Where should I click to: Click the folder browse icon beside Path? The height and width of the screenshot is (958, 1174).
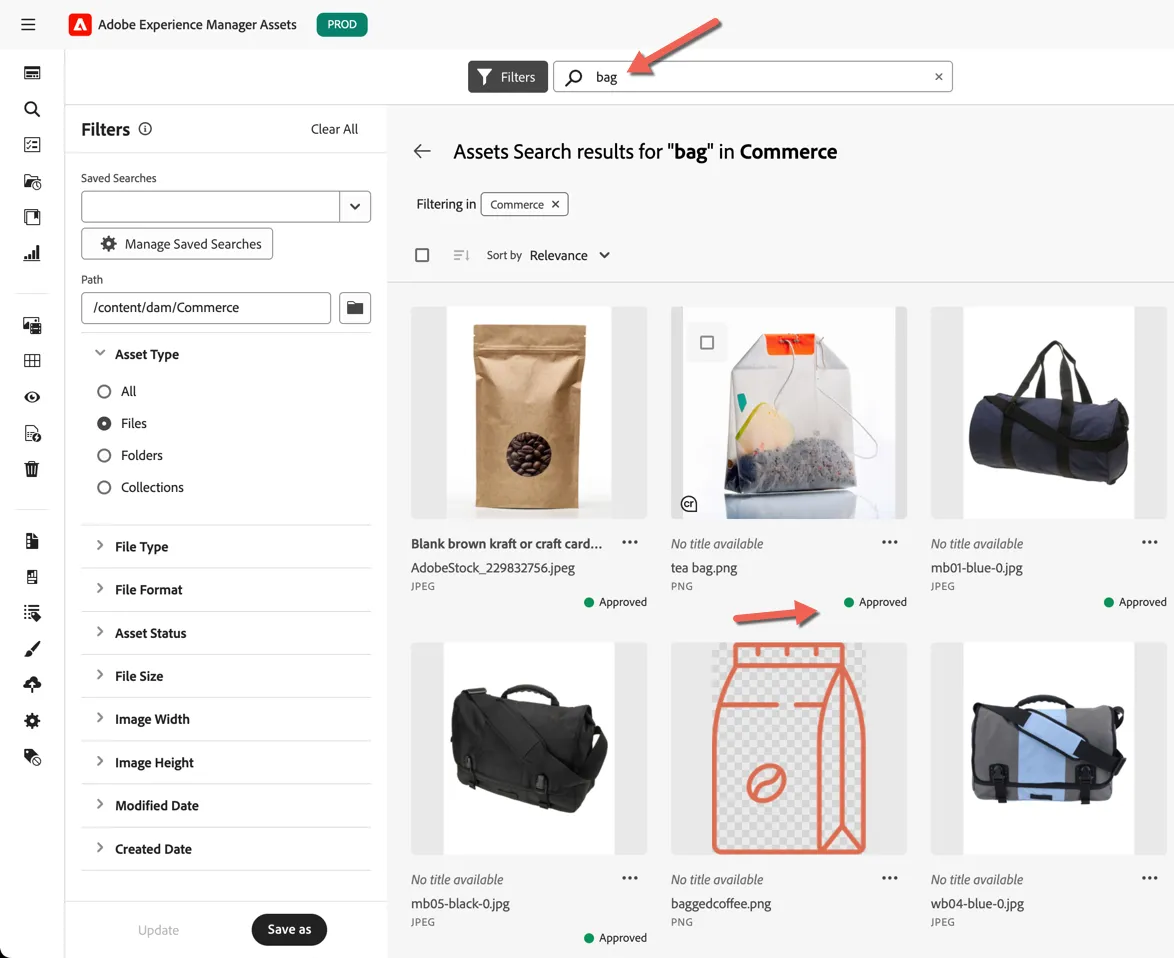tap(355, 308)
